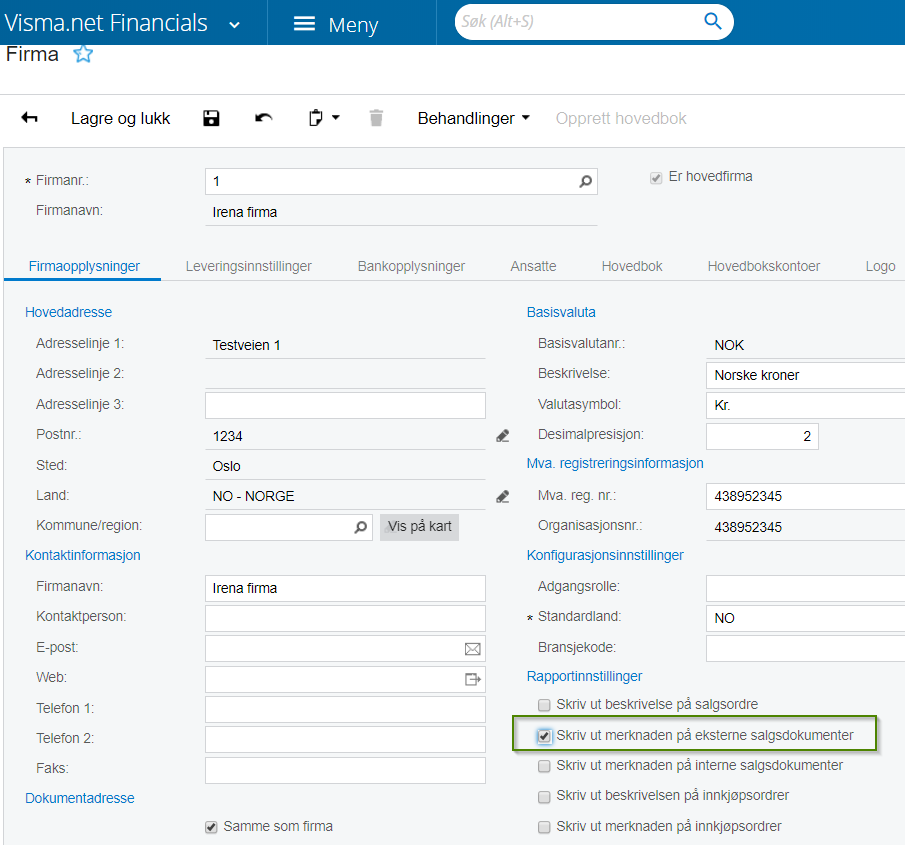Click the Bransjekode input field
Image resolution: width=905 pixels, height=845 pixels.
(x=806, y=649)
